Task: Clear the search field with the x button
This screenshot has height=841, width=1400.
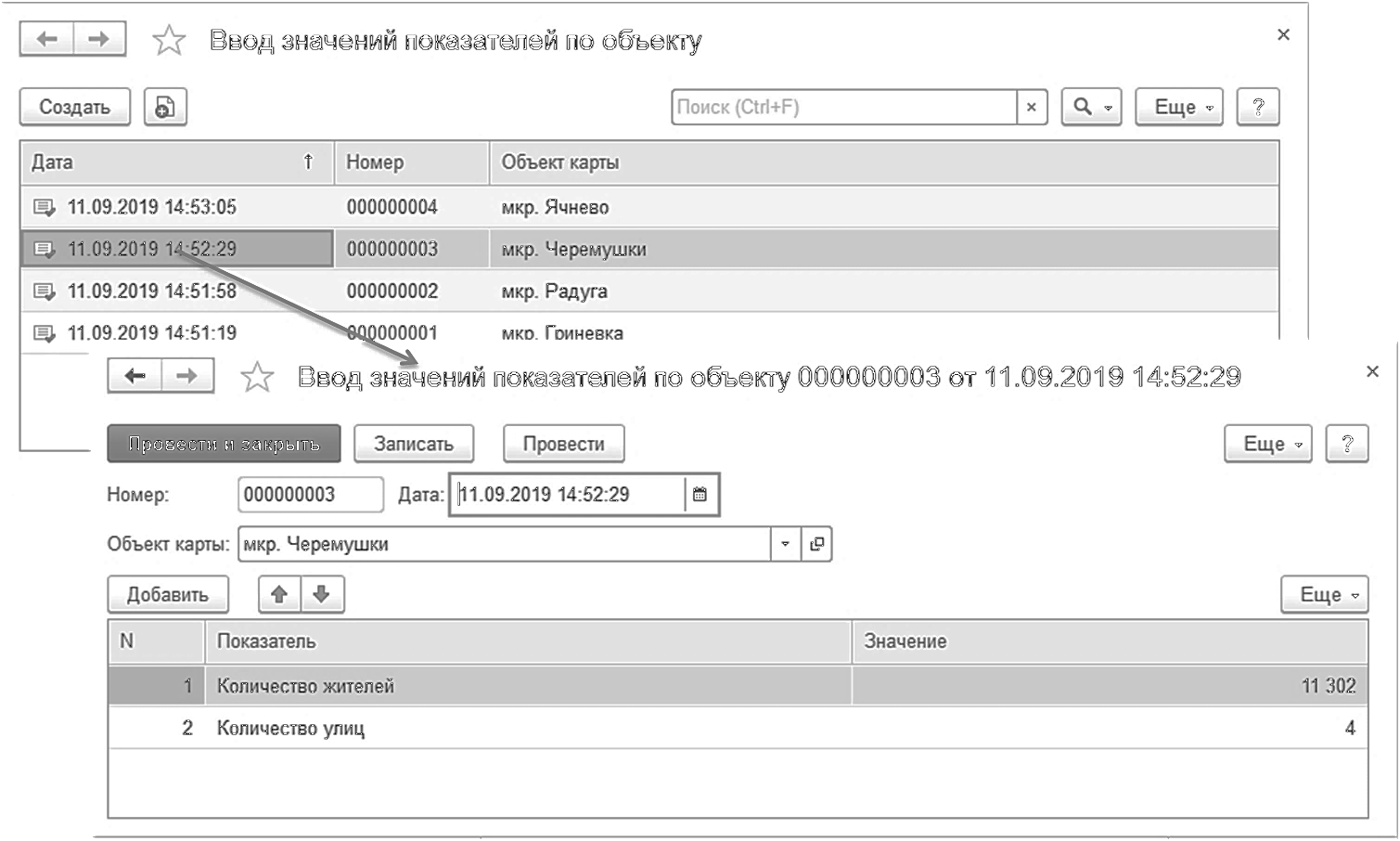Action: 1032,107
